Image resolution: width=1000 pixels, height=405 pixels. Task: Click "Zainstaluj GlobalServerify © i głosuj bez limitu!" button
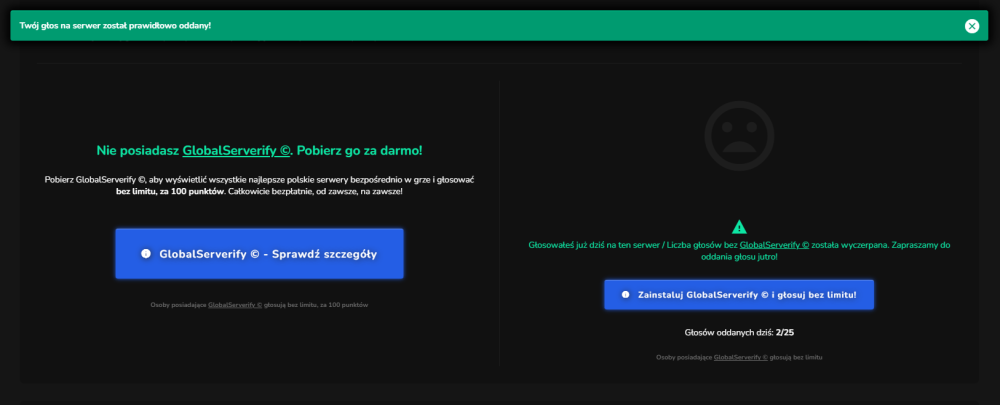coord(739,295)
